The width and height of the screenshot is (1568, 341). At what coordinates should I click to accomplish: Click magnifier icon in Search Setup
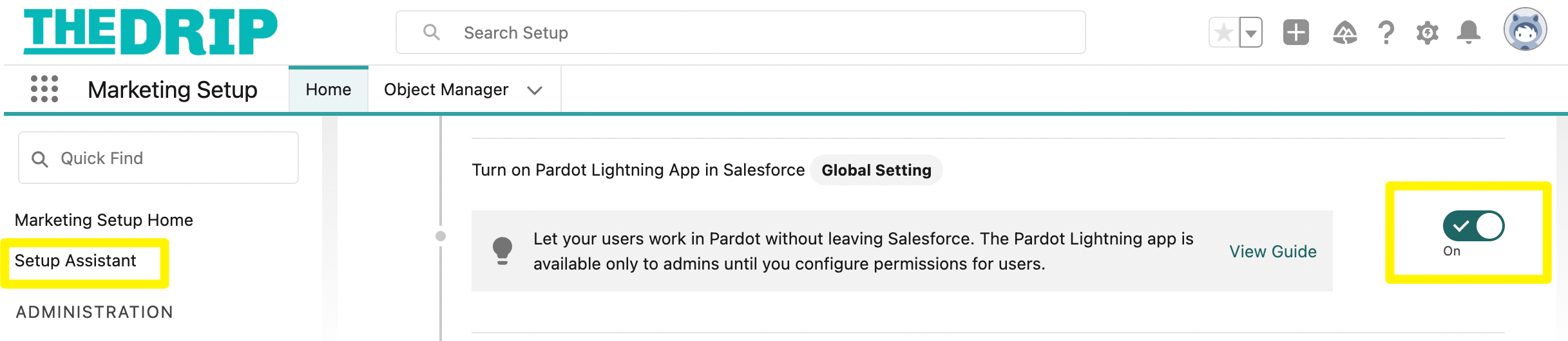pyautogui.click(x=431, y=32)
